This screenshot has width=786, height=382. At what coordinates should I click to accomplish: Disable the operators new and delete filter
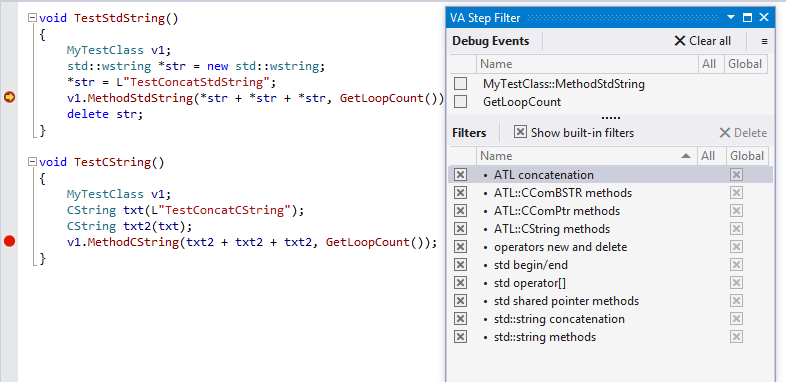coord(460,247)
